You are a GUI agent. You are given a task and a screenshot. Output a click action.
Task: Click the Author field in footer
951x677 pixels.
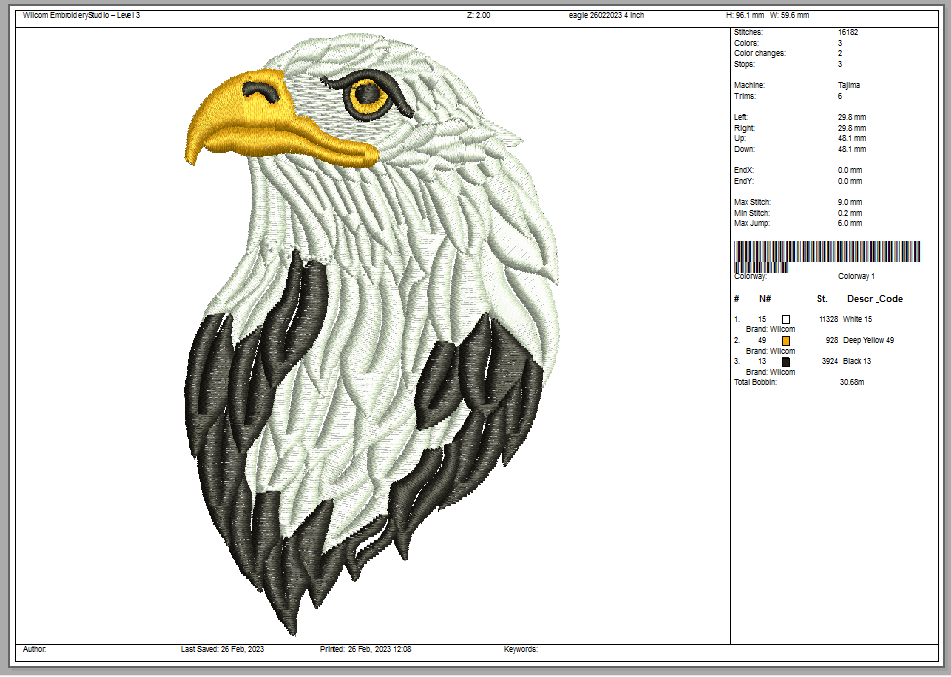[x=34, y=649]
